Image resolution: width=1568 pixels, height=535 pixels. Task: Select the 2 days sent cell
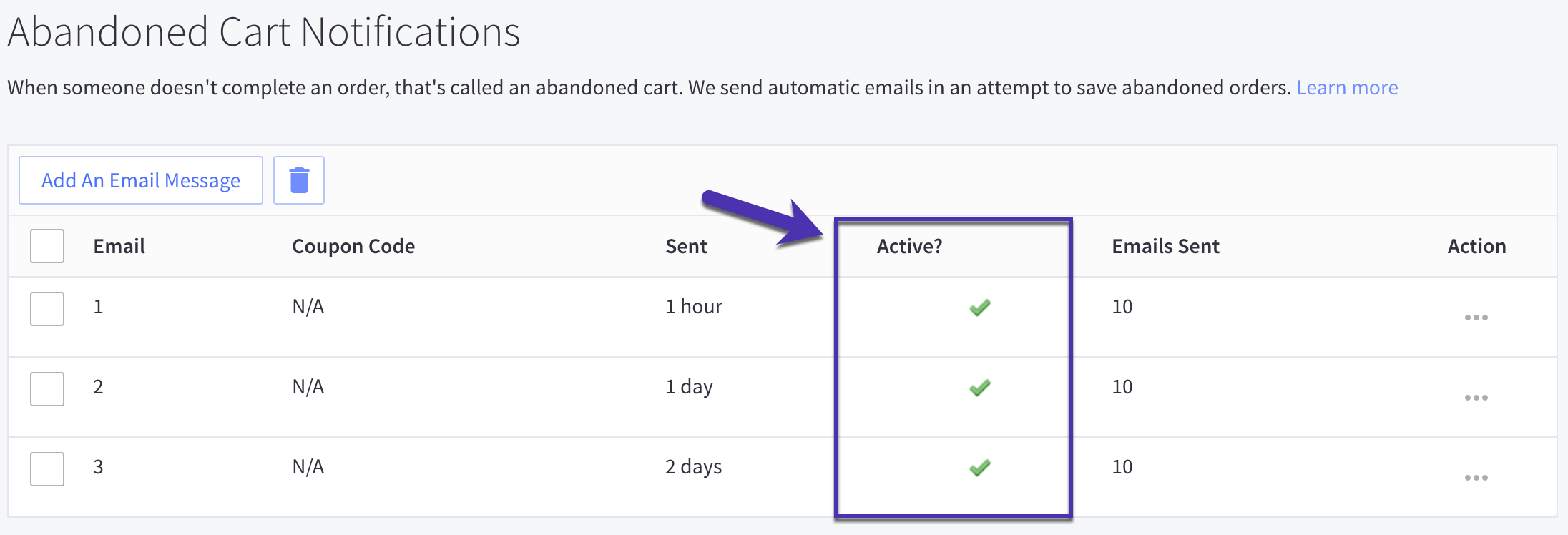(x=693, y=467)
